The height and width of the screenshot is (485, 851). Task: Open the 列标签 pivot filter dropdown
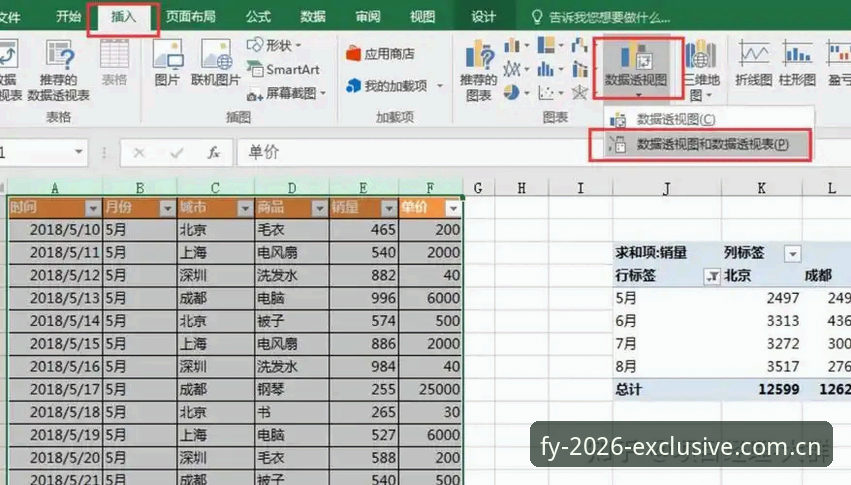click(x=792, y=253)
